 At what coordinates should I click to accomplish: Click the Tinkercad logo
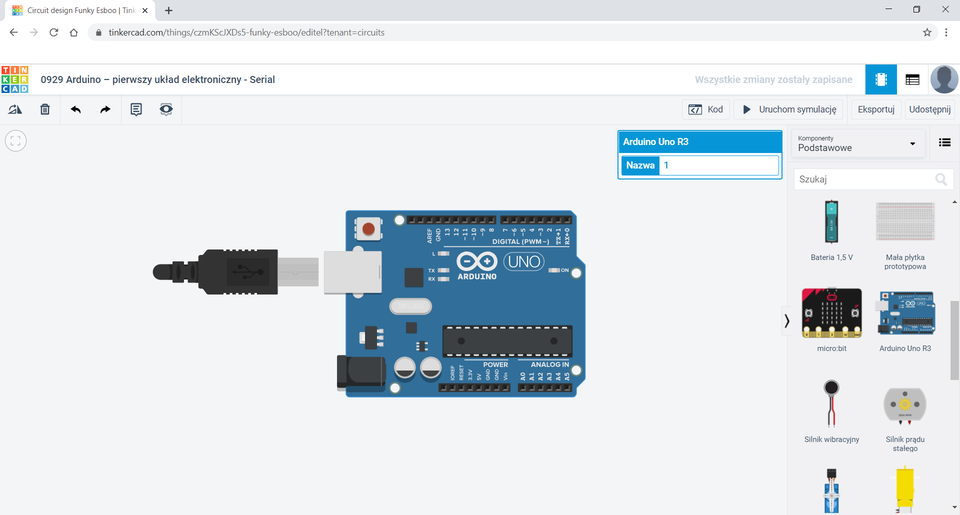15,80
